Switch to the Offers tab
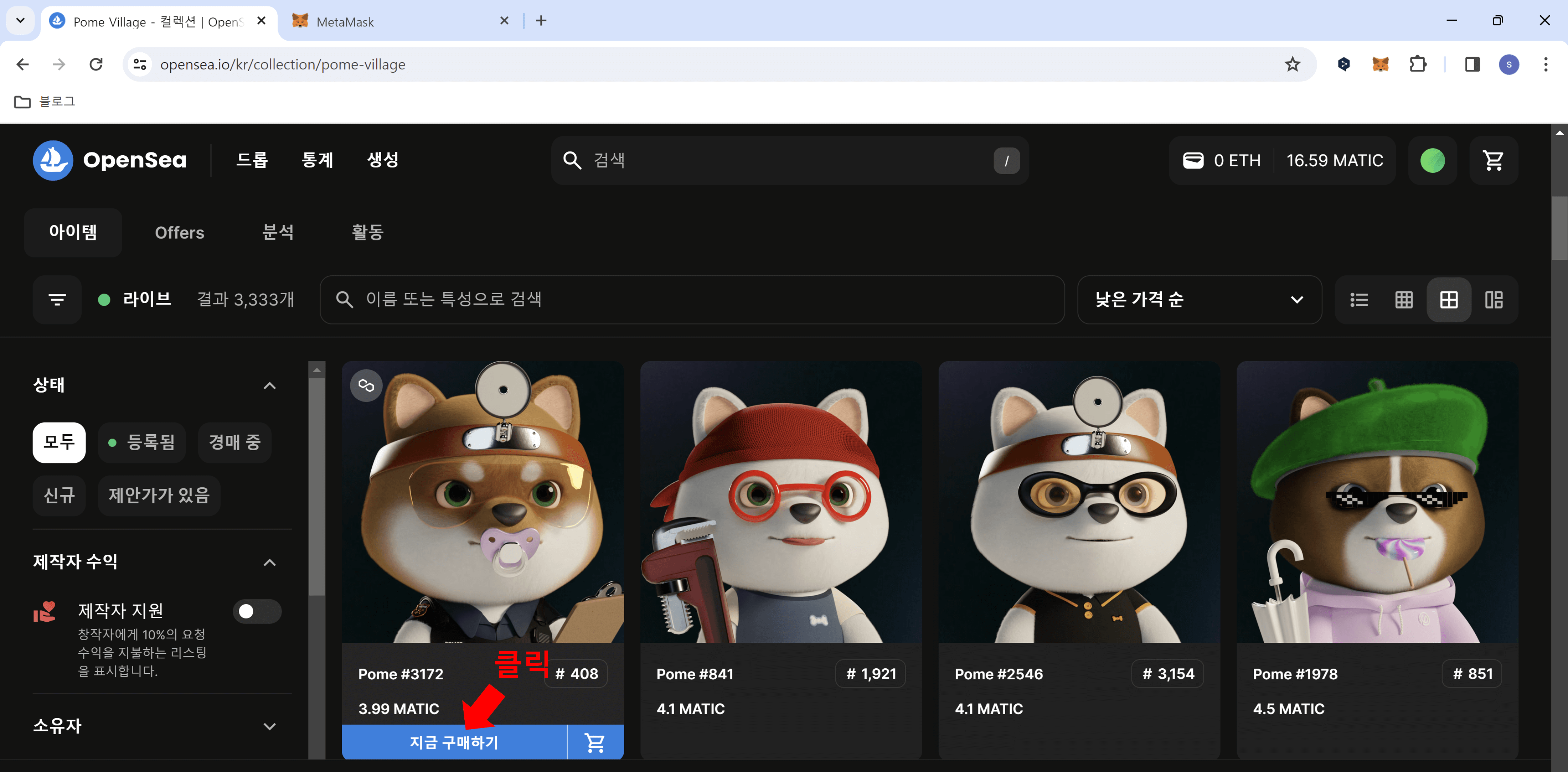 click(x=179, y=232)
